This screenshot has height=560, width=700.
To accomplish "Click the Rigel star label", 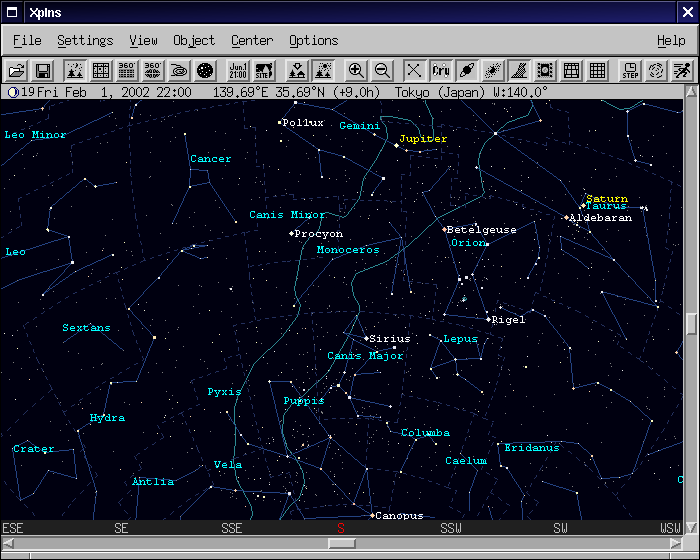I will click(508, 320).
